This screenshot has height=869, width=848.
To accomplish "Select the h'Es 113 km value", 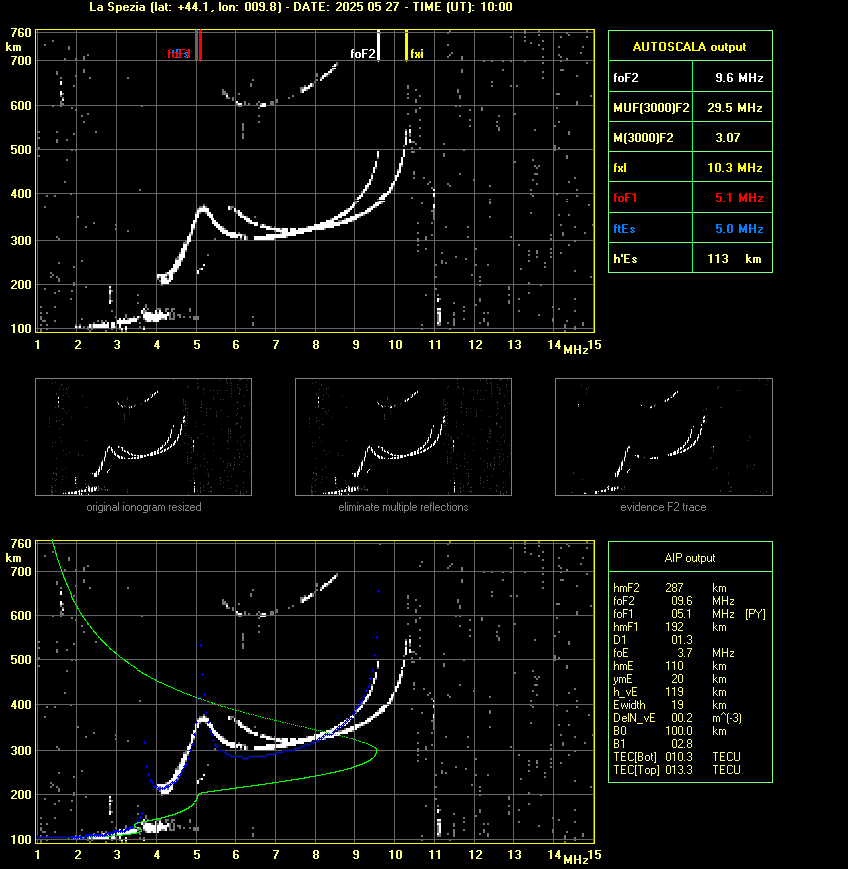I will tap(734, 259).
